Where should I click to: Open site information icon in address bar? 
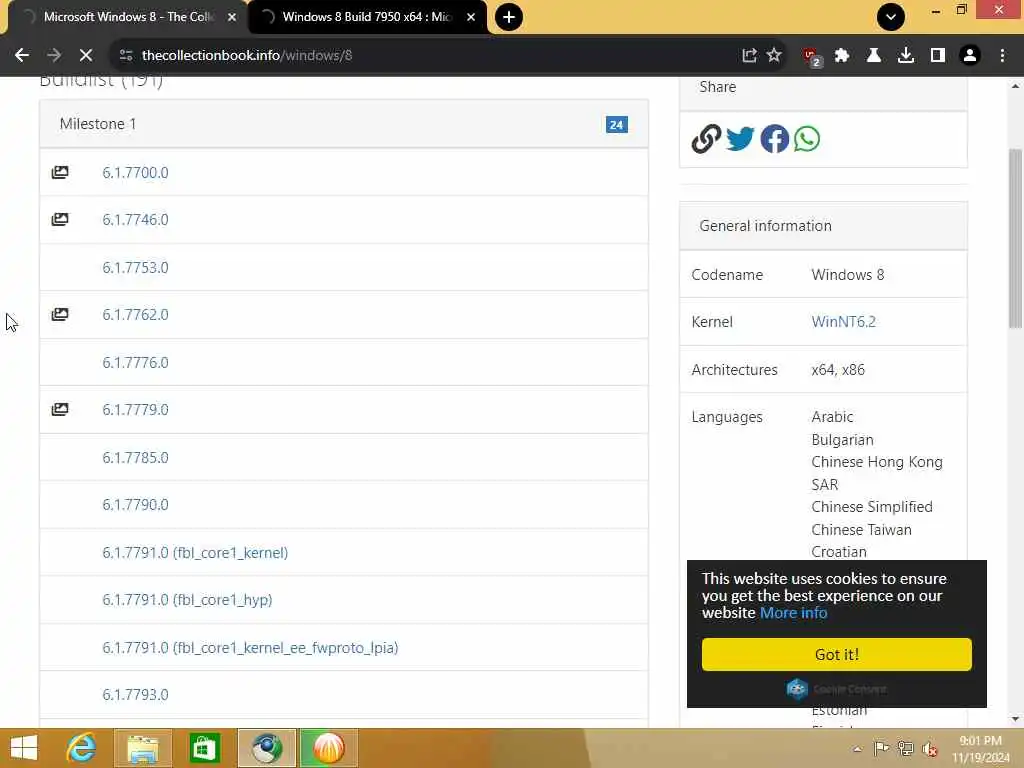(x=126, y=56)
